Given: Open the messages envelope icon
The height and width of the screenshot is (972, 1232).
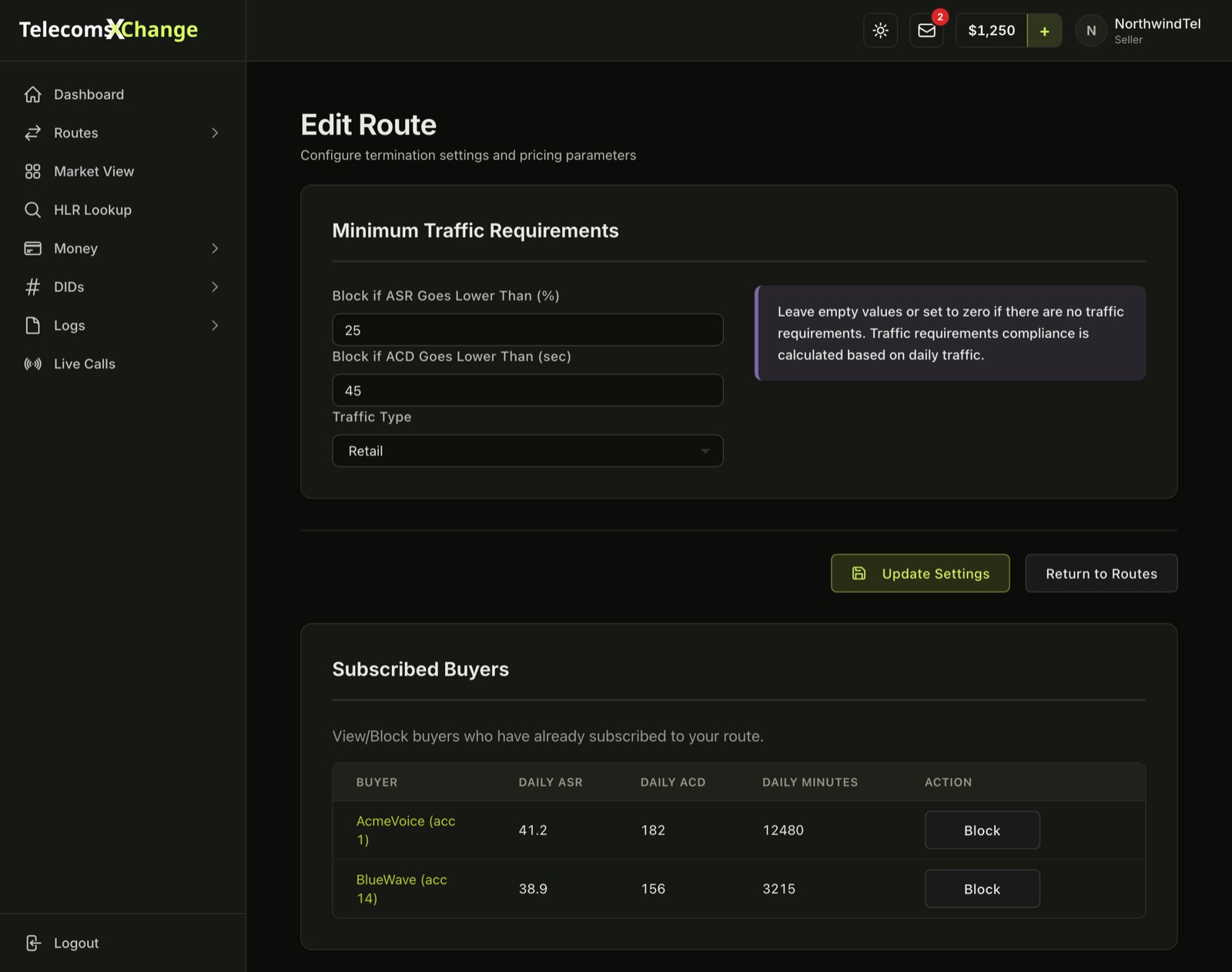Looking at the screenshot, I should point(926,31).
